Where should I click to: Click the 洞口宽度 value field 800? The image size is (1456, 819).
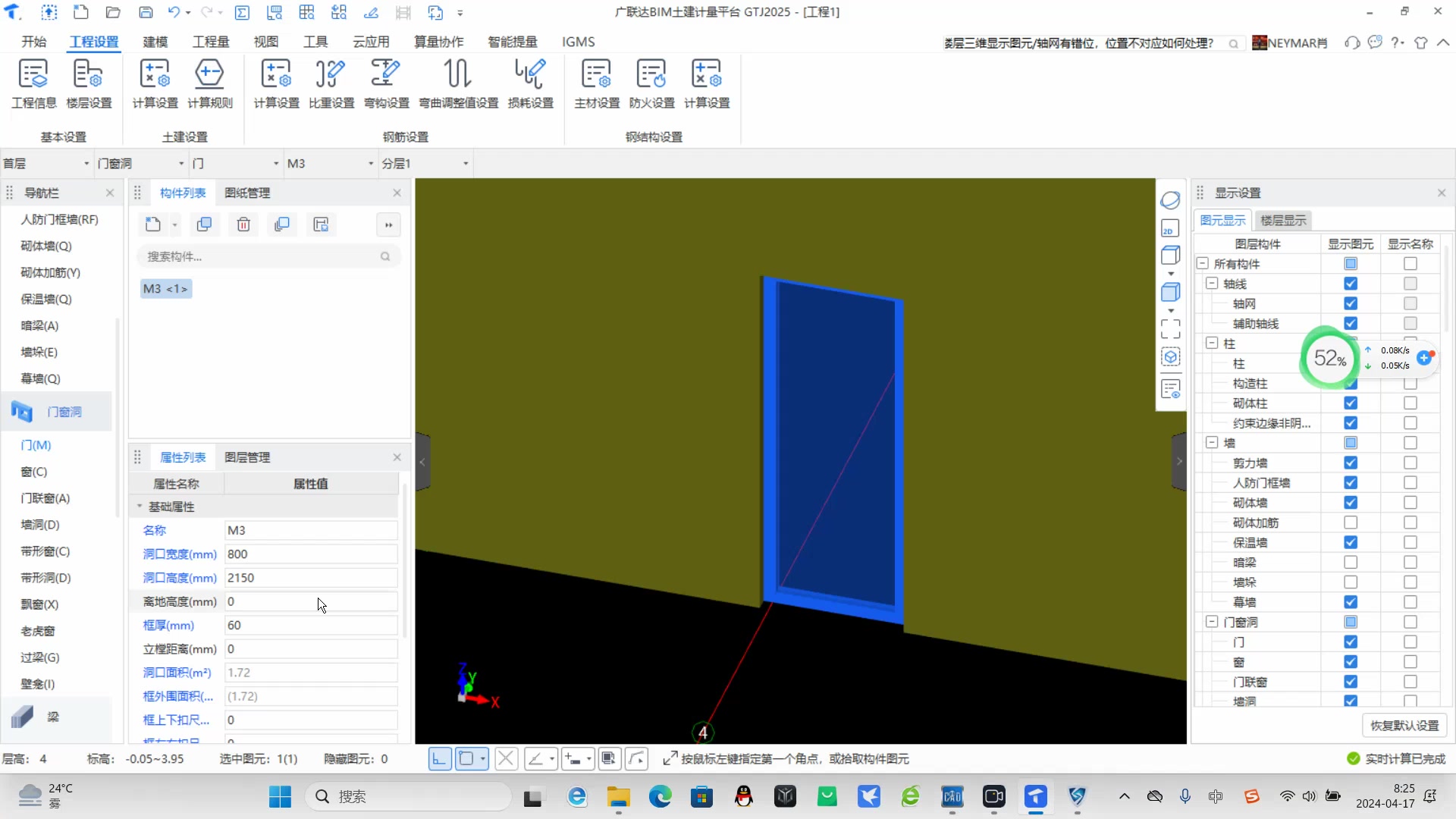coord(311,554)
